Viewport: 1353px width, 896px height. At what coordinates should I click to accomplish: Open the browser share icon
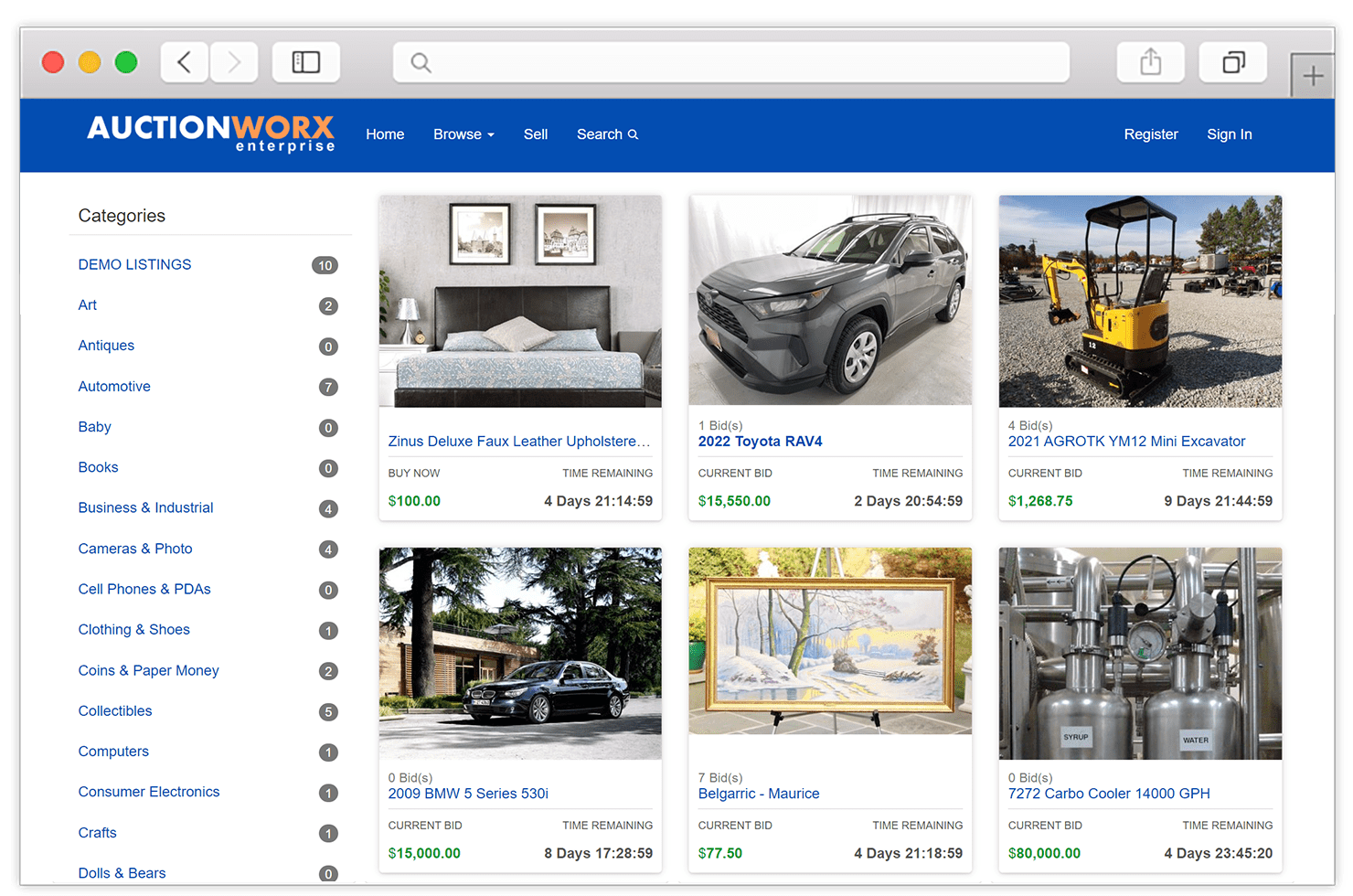point(1151,62)
